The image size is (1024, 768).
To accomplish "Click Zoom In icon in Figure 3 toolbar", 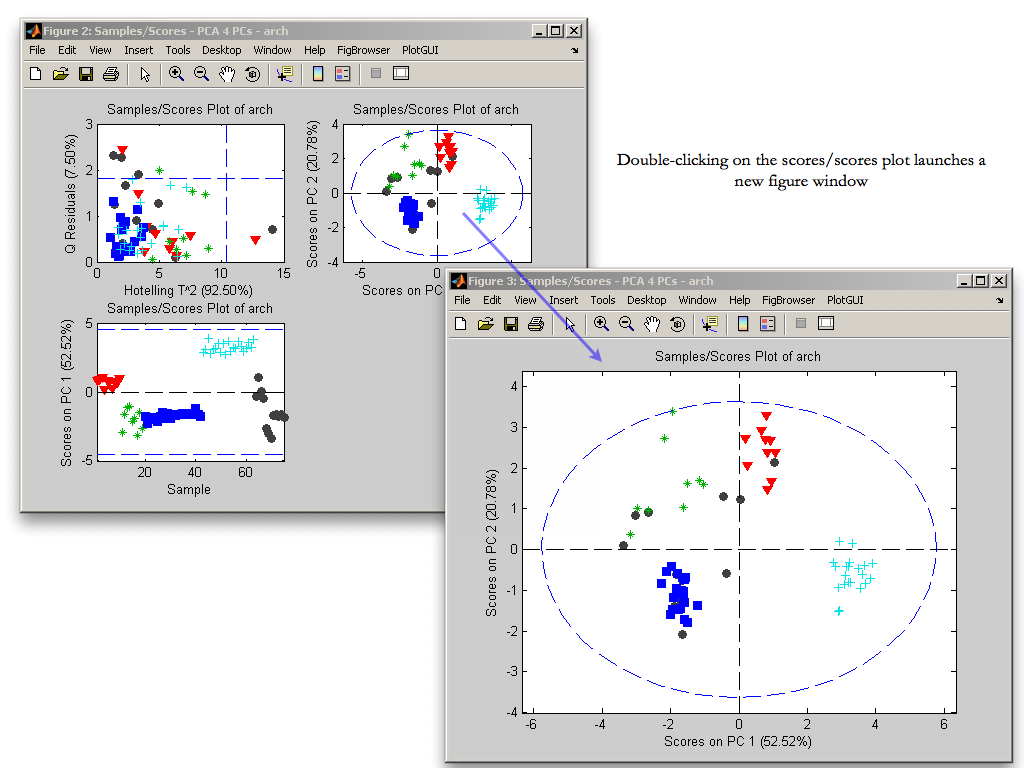I will pyautogui.click(x=601, y=323).
